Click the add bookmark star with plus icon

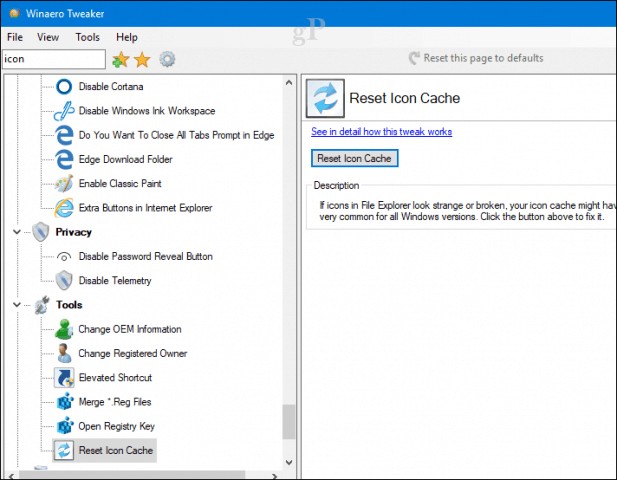121,60
